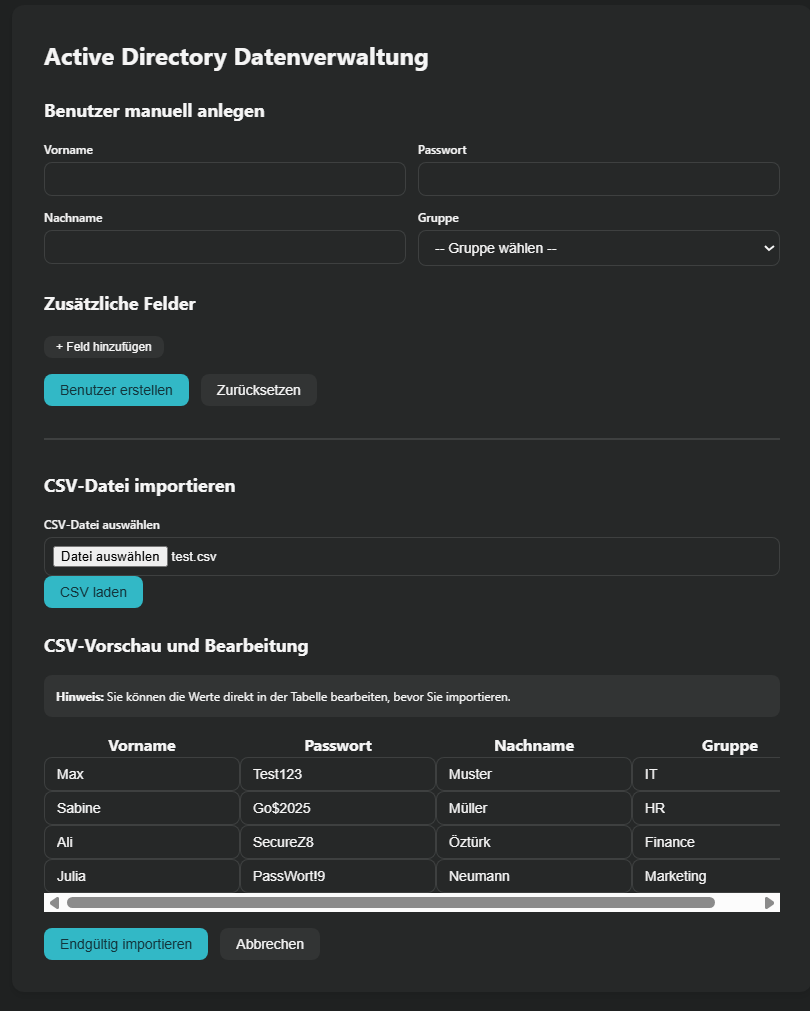Click the Zurücksetzen button
810x1011 pixels.
tap(259, 390)
